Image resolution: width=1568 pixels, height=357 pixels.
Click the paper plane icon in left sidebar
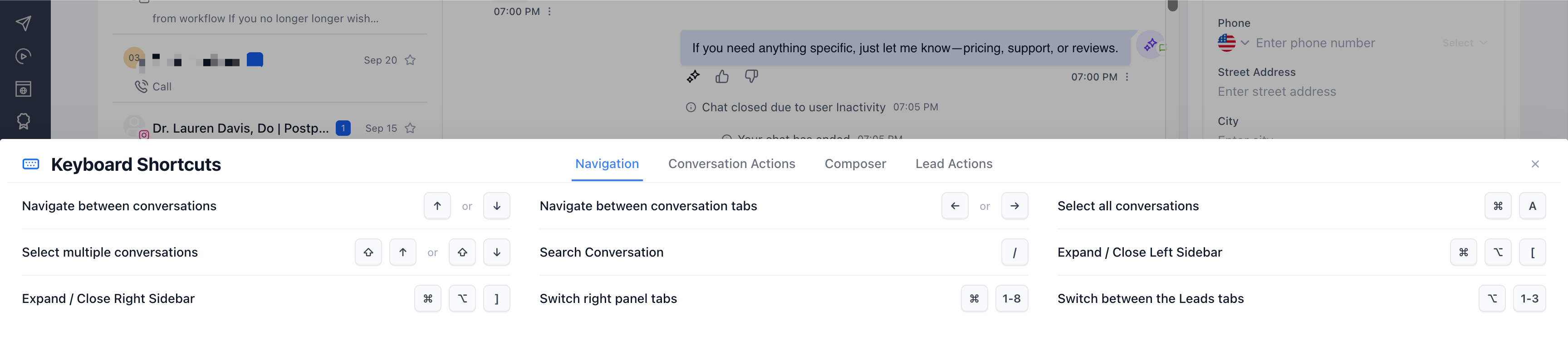click(23, 23)
